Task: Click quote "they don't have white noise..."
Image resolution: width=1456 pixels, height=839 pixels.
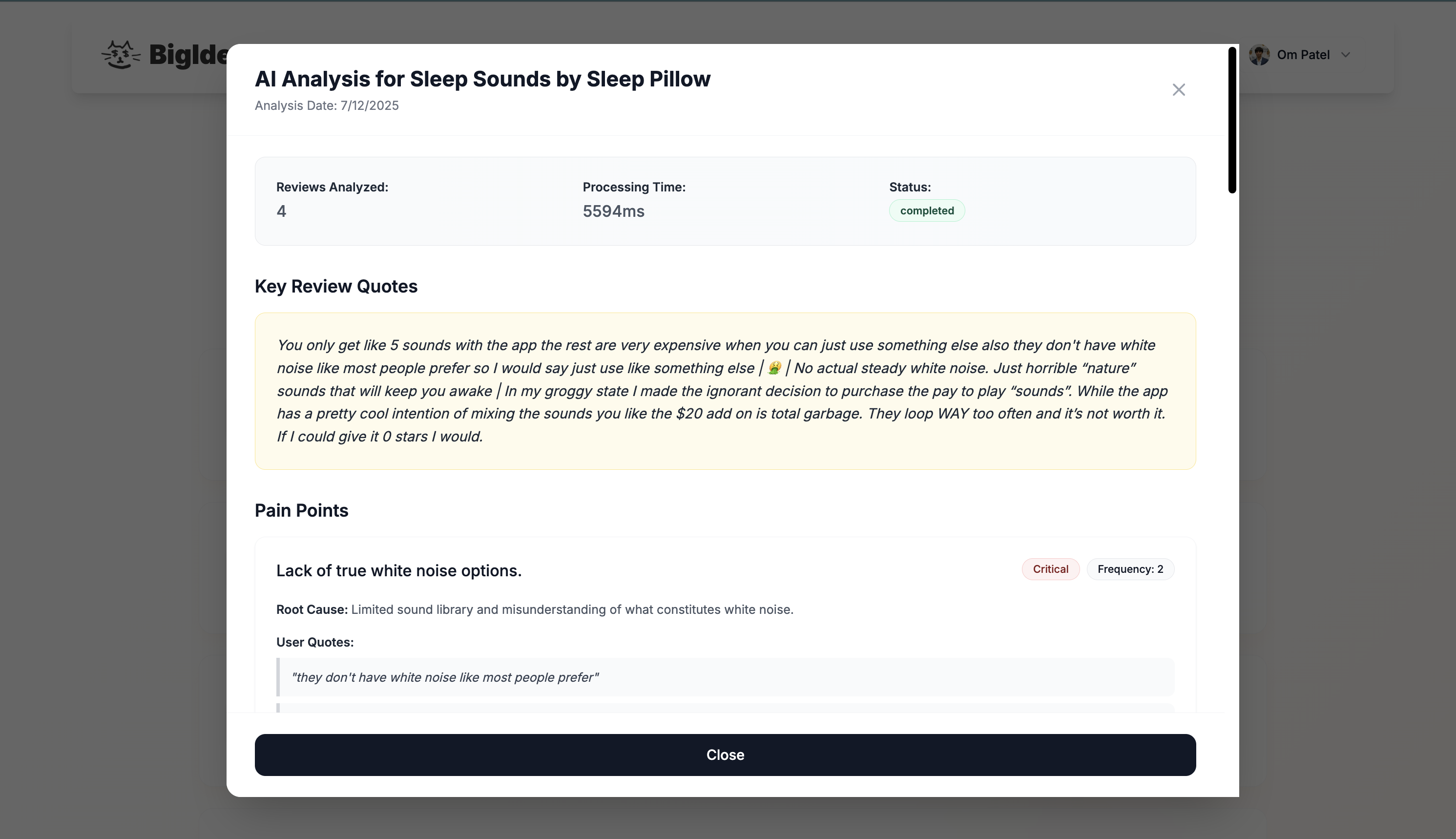Action: 725,677
